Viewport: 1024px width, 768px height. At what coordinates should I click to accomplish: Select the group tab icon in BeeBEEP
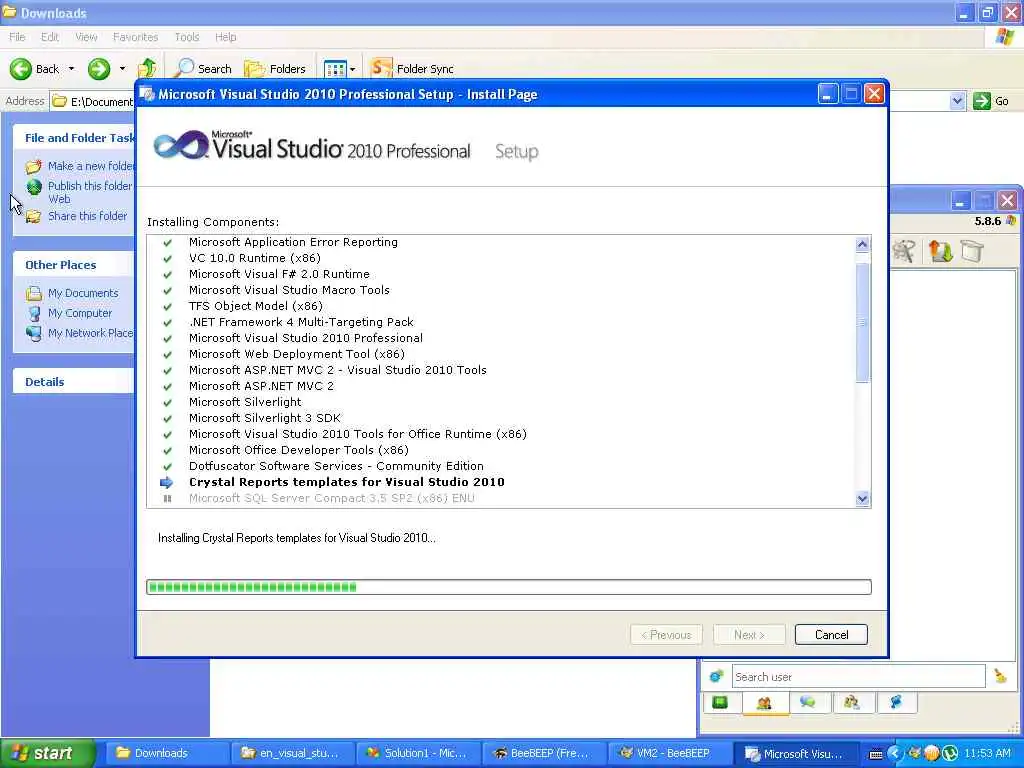852,702
